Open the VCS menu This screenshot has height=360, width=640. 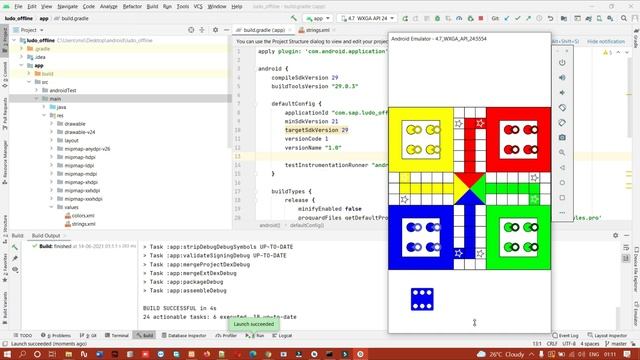[198, 7]
